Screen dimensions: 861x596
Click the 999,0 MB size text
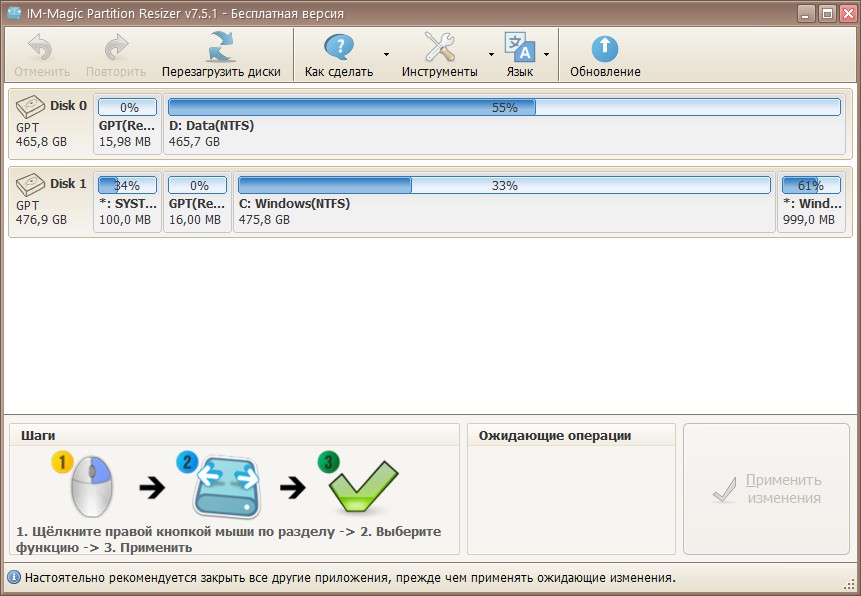(x=809, y=220)
